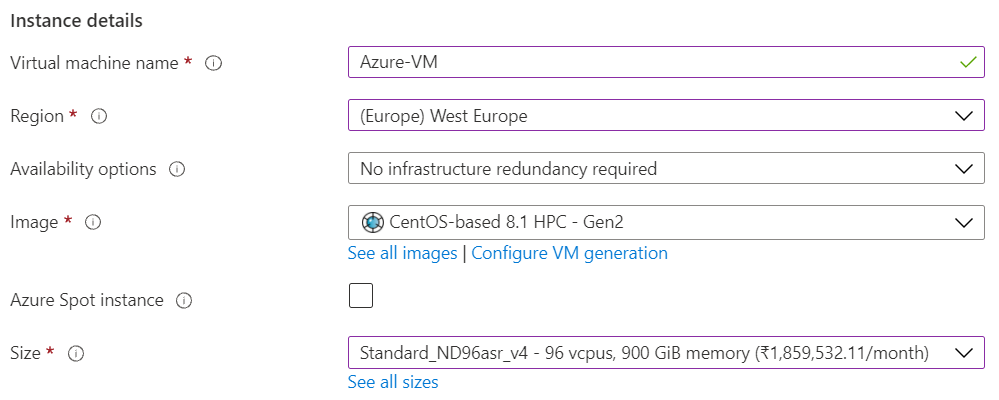Open the See all sizes link
999x400 pixels.
pos(393,382)
